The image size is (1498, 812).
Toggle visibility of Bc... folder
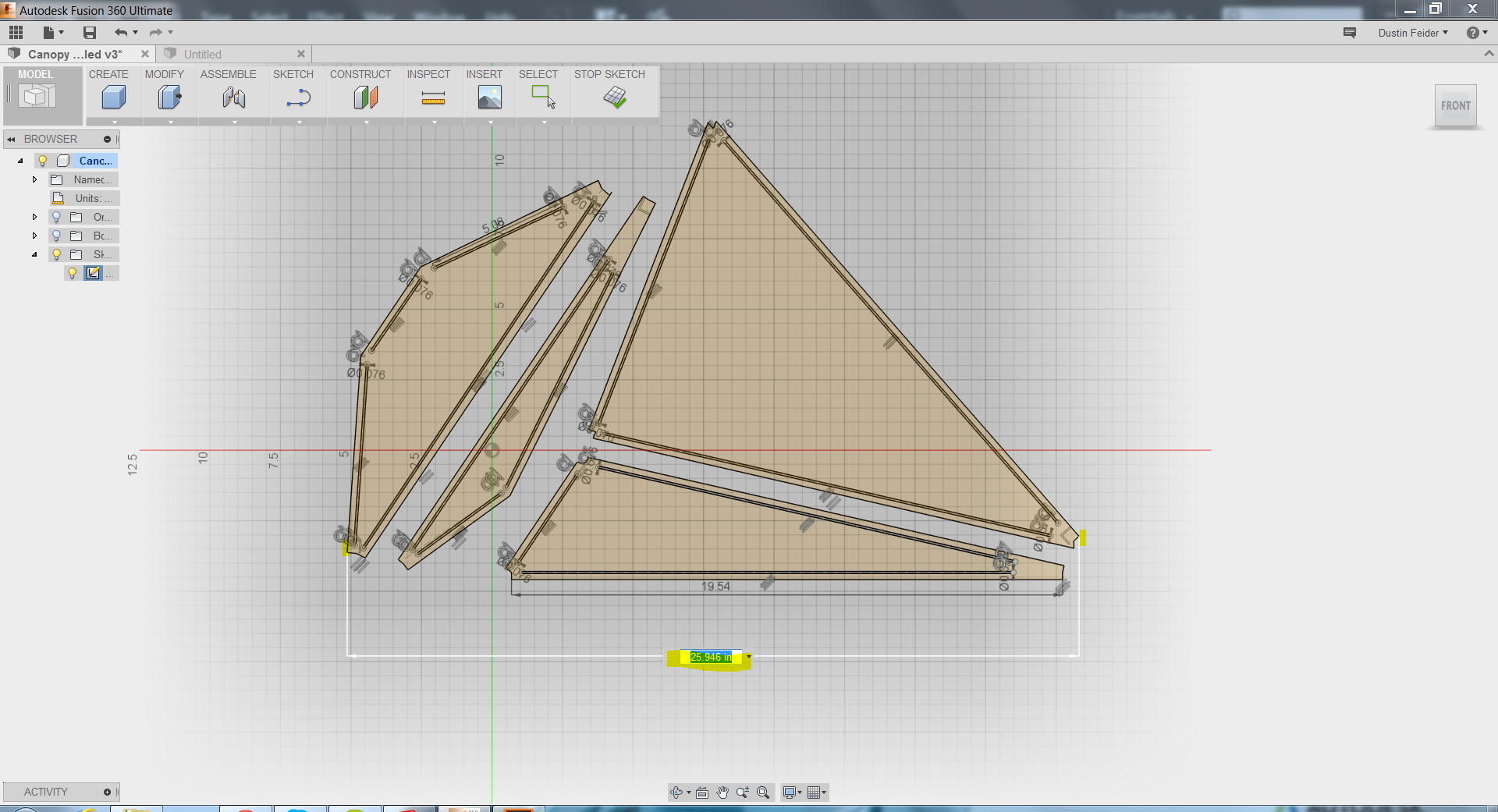click(x=56, y=236)
